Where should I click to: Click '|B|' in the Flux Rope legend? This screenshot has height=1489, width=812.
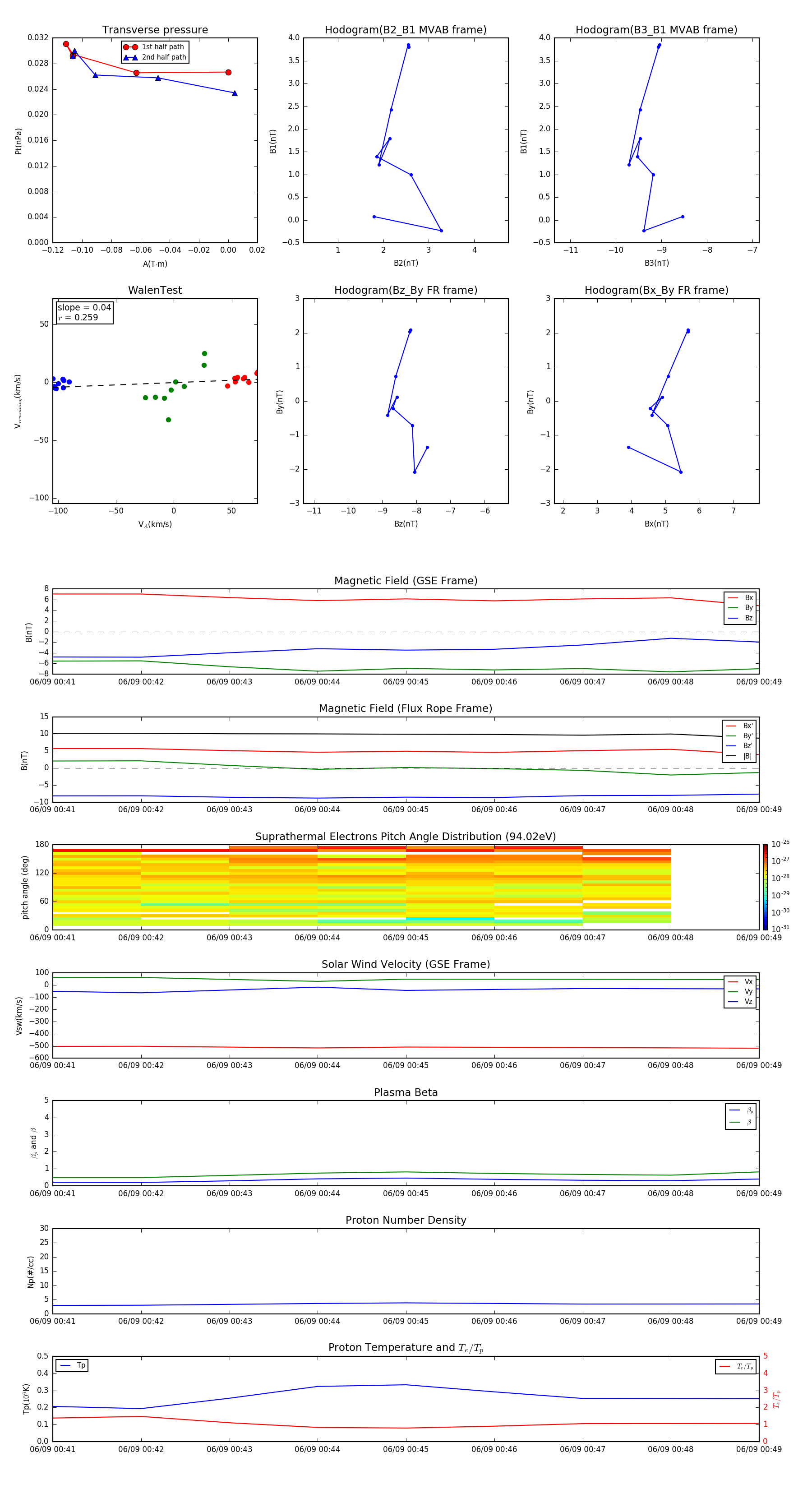739,756
